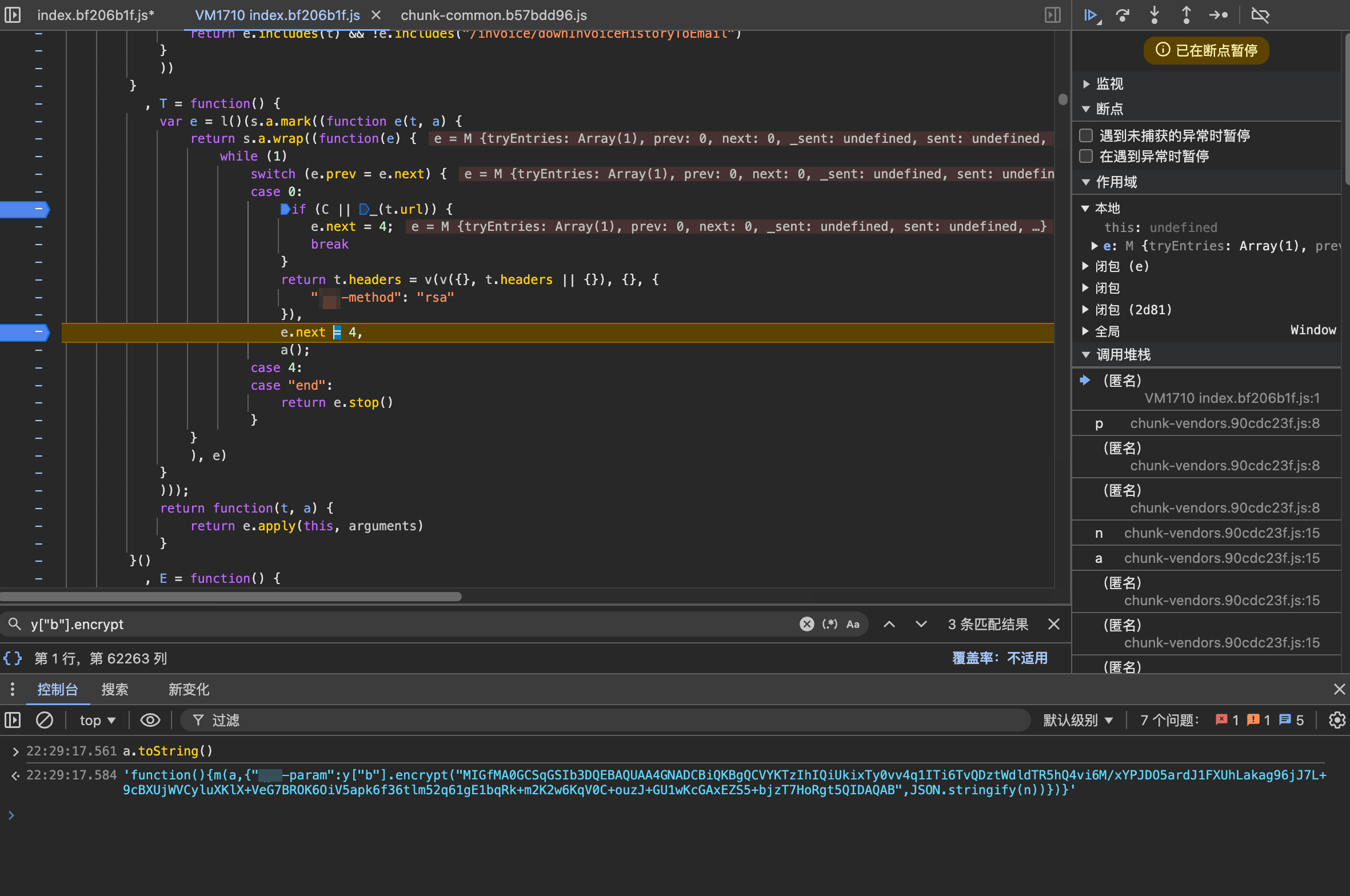Open chunk-common.b57bdd96.js tab
The image size is (1350, 896).
[x=494, y=15]
